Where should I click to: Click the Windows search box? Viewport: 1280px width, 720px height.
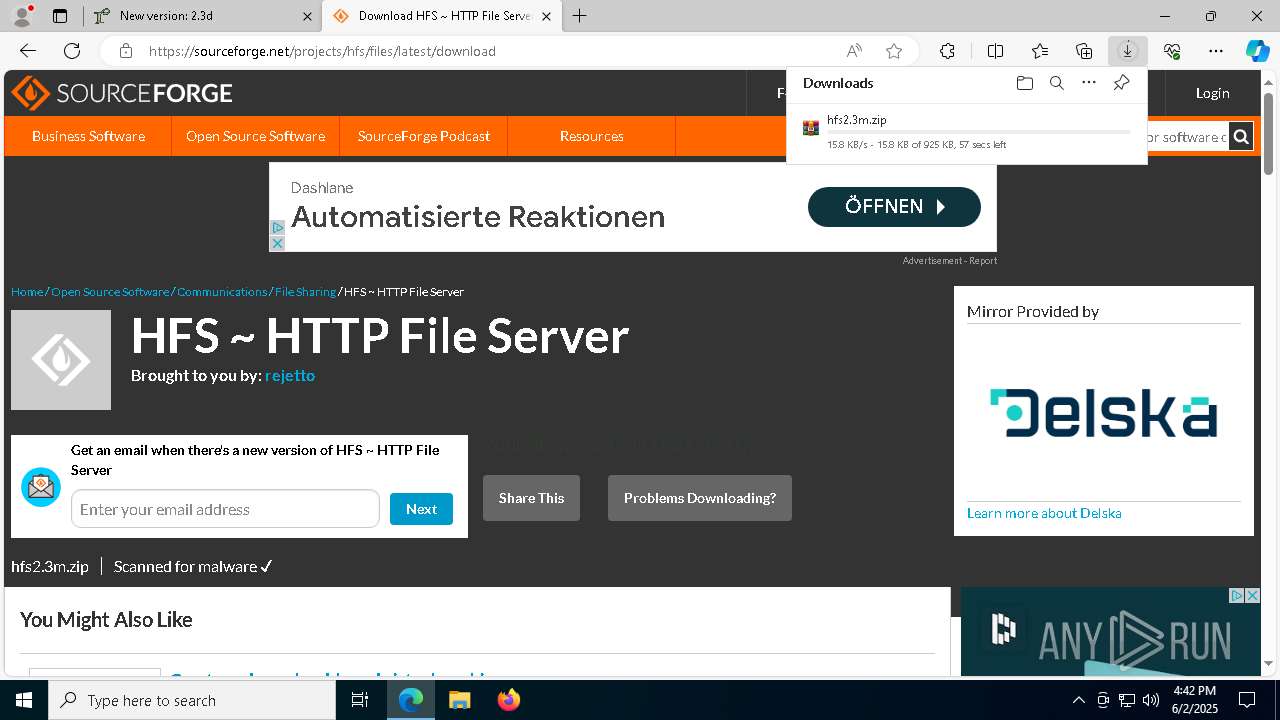tap(192, 700)
